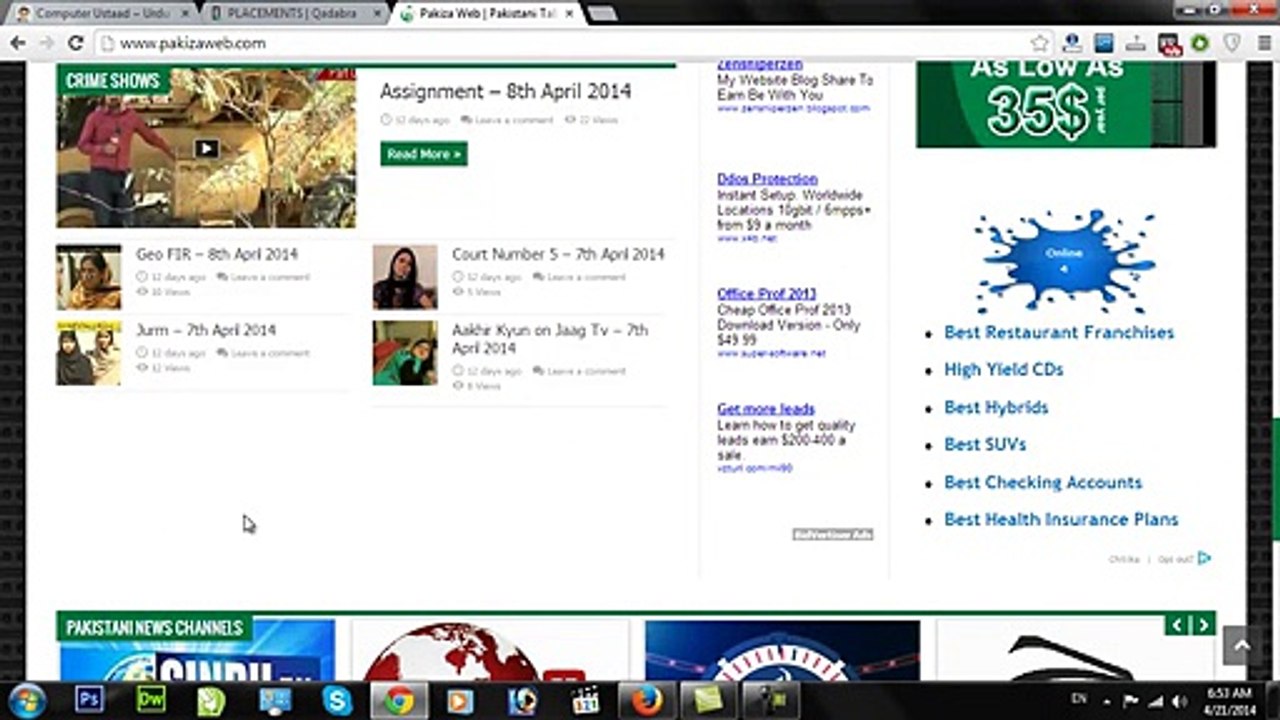Click the Chrome taskbar icon

(399, 700)
